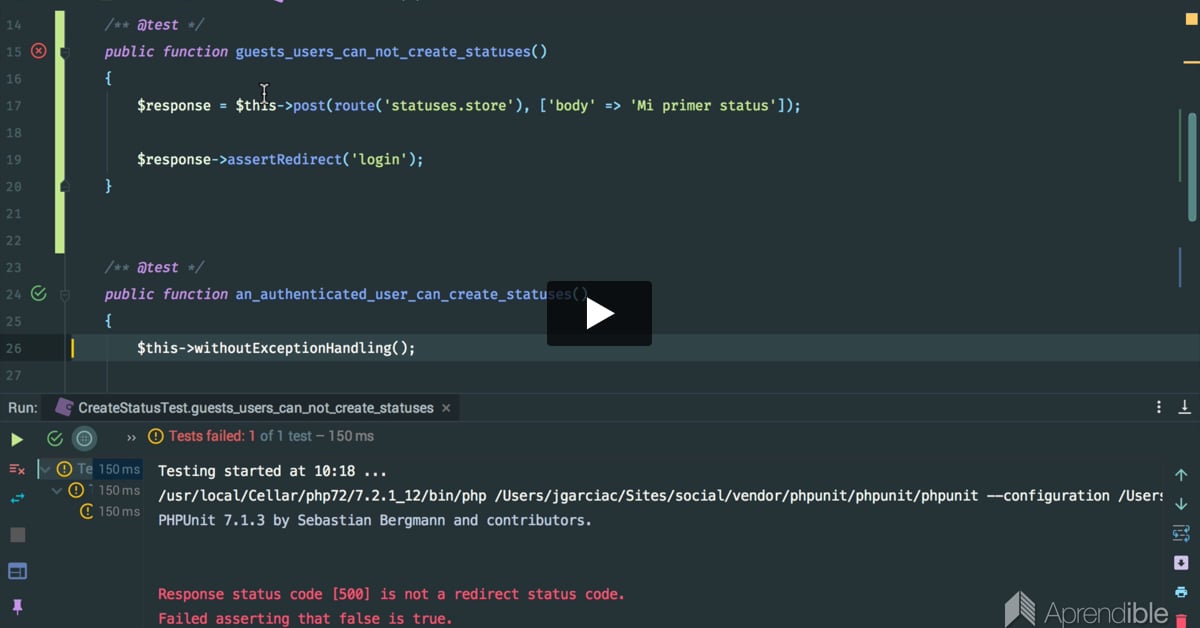Screen dimensions: 1200x628
Task: Click the fold-end marker on line 20
Action: click(64, 186)
